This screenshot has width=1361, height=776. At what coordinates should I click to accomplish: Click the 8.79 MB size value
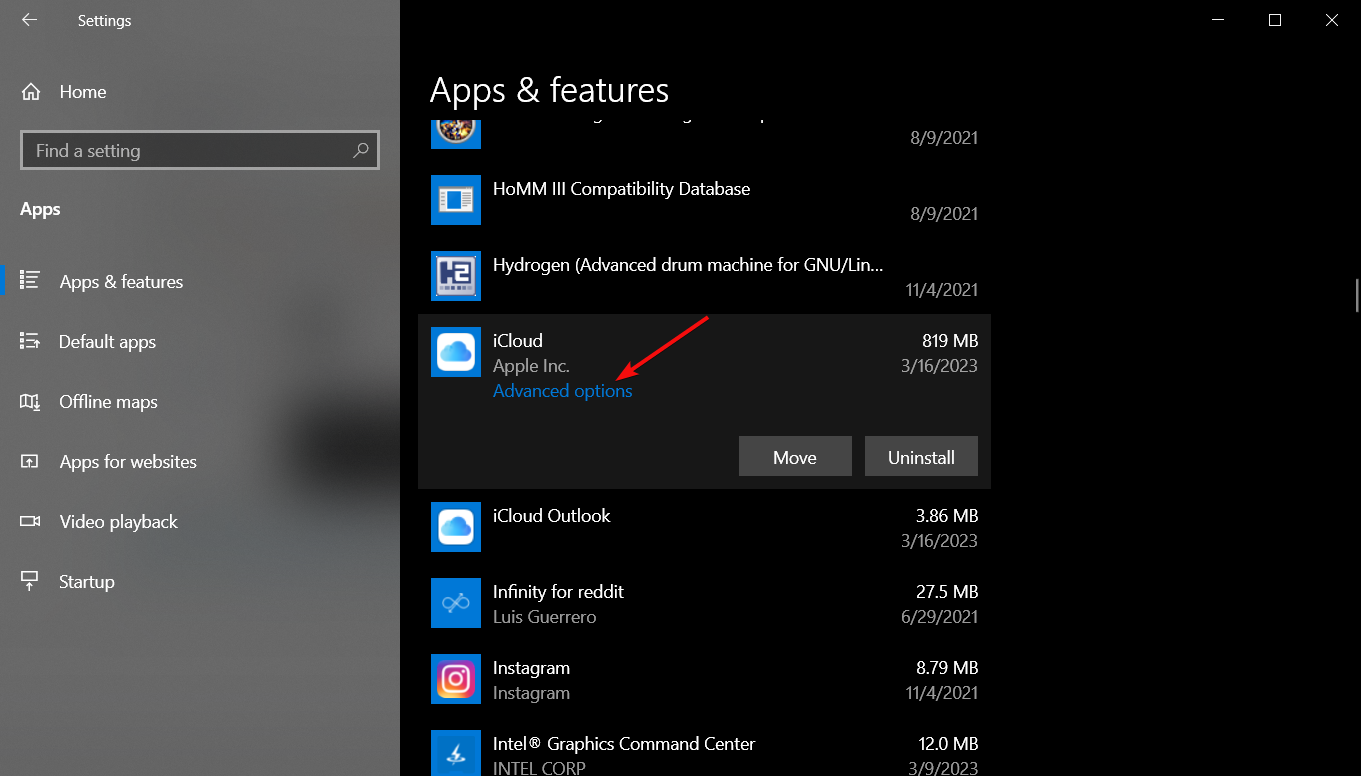[x=947, y=668]
